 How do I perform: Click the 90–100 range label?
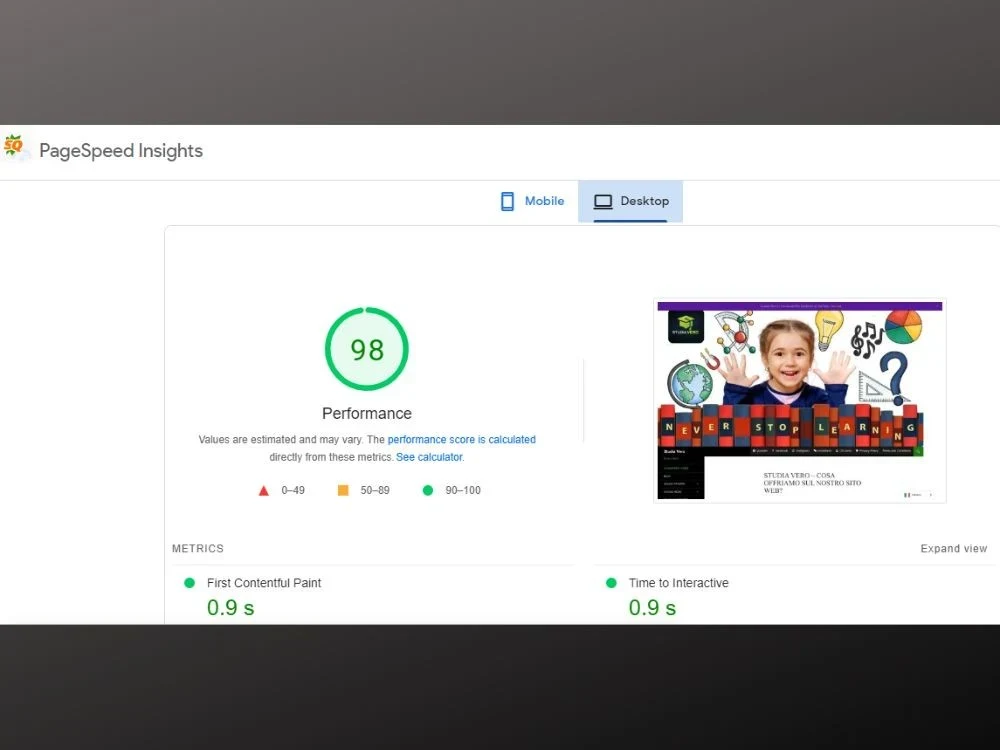463,490
